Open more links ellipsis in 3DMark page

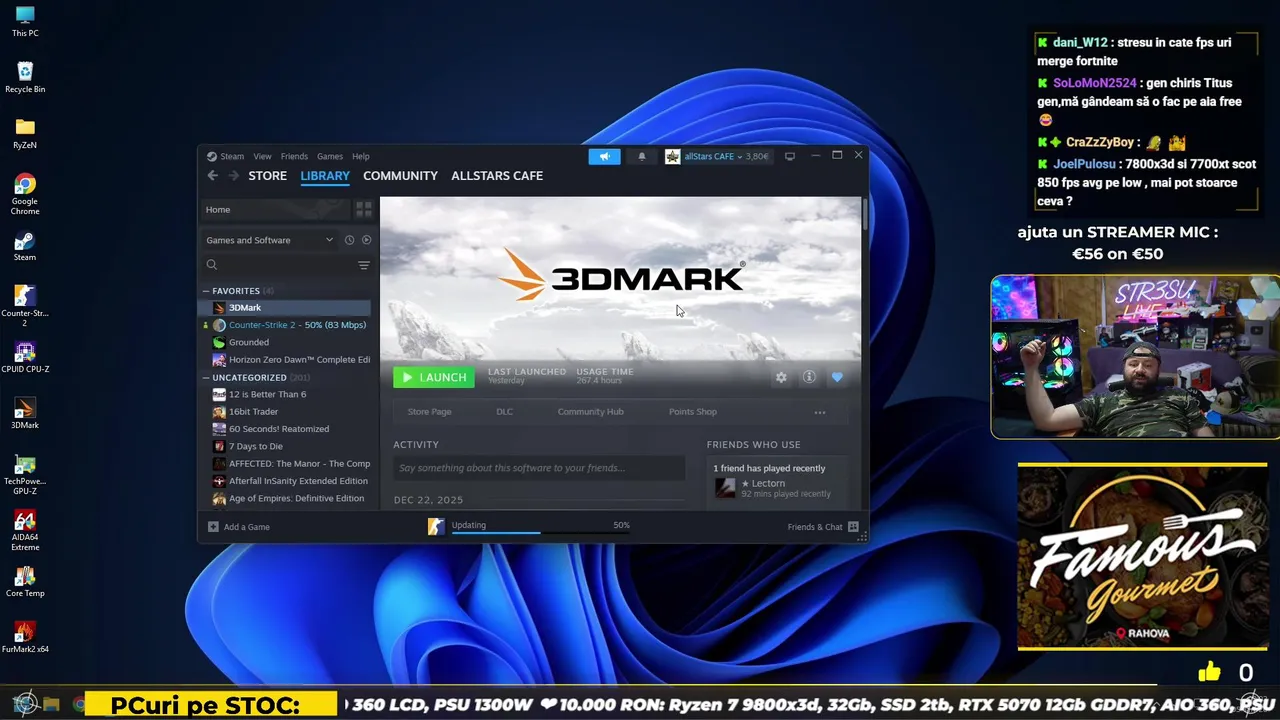click(820, 412)
